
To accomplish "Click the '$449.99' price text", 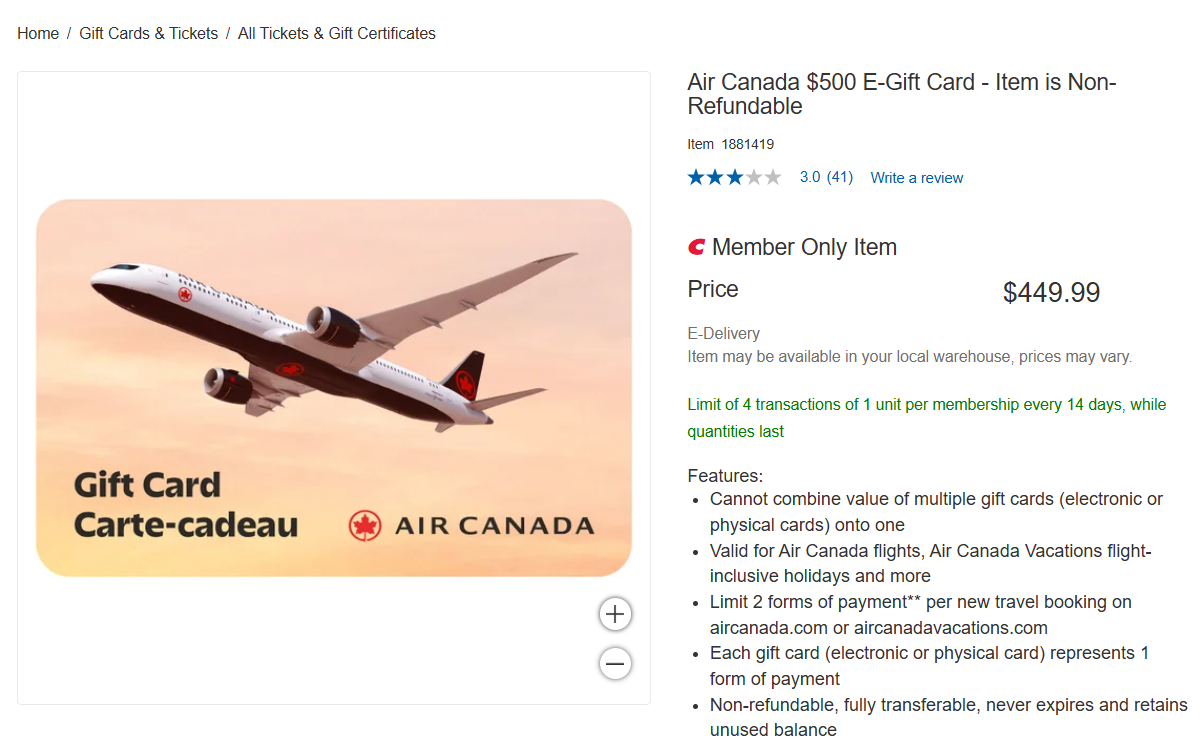I will [1051, 293].
